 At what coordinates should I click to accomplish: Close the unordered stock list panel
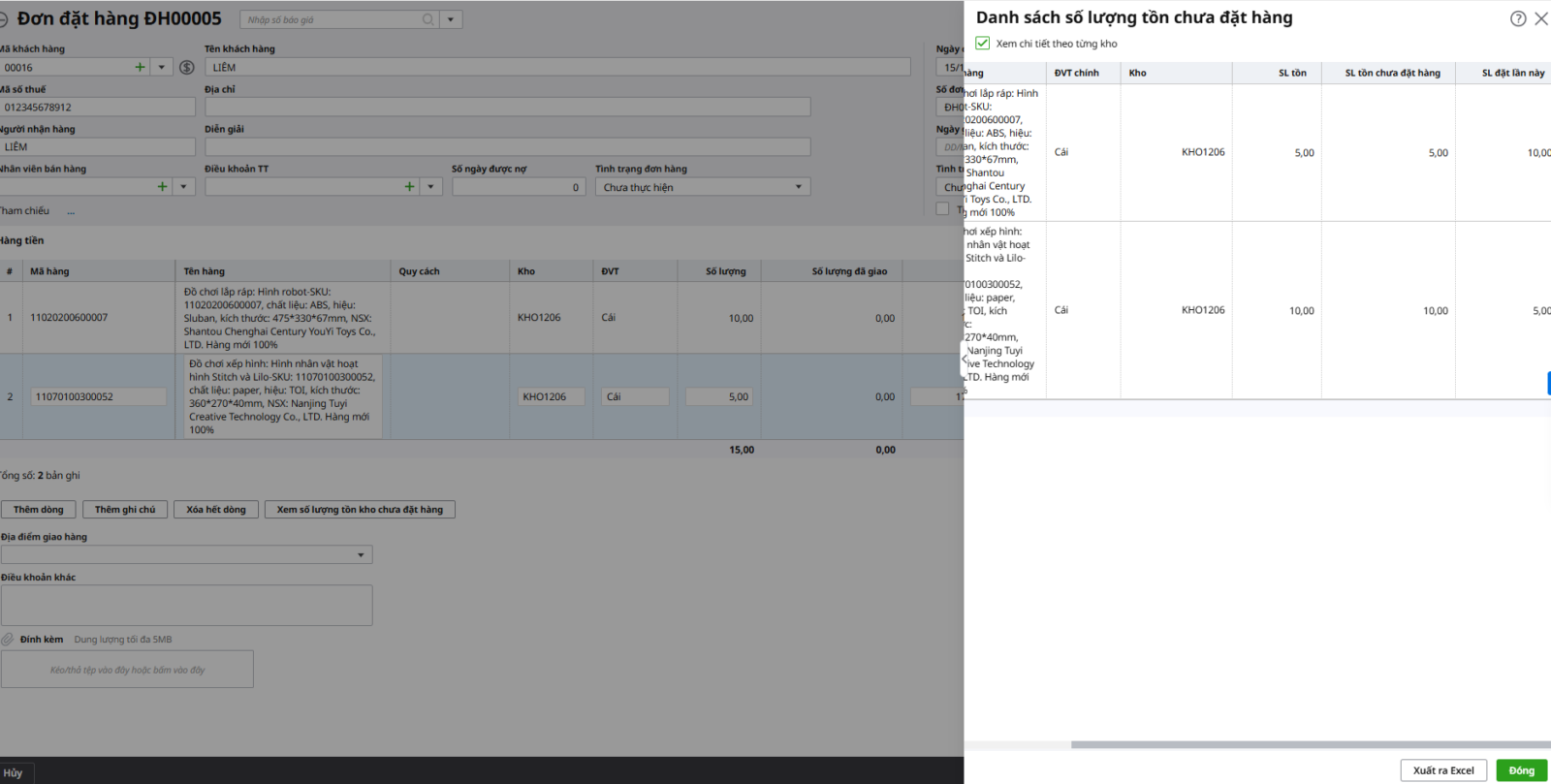click(x=1540, y=18)
